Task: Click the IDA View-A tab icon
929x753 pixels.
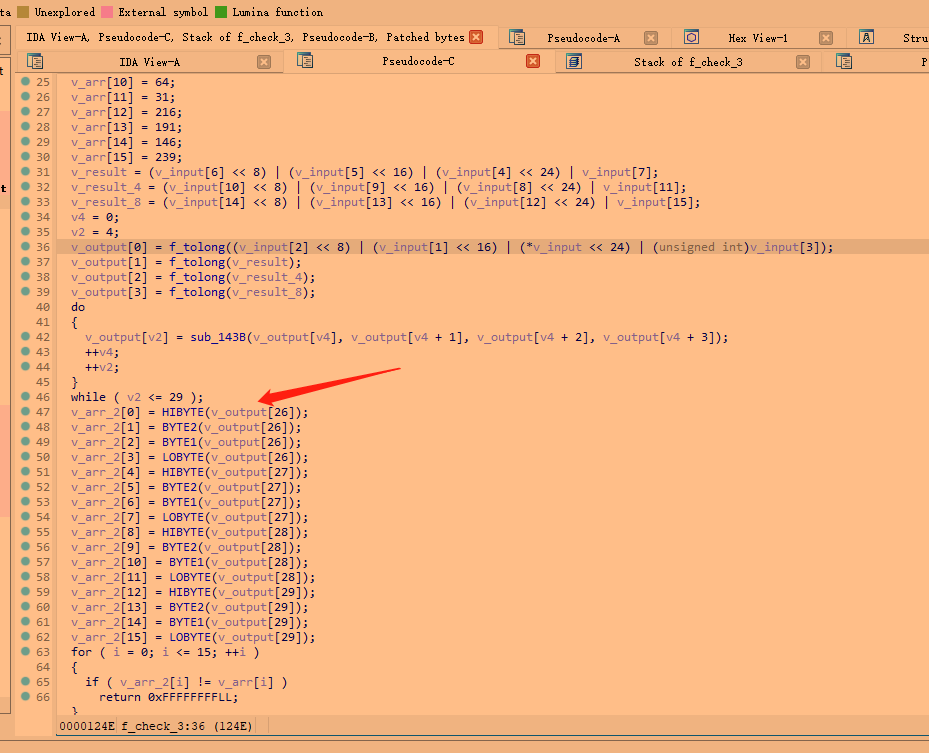Action: coord(37,61)
